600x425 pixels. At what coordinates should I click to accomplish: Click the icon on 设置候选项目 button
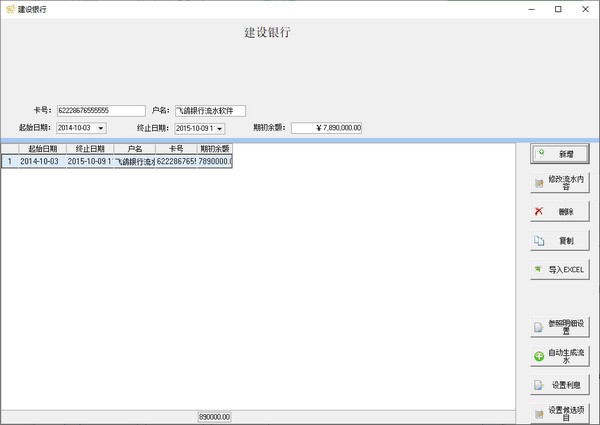[x=539, y=414]
